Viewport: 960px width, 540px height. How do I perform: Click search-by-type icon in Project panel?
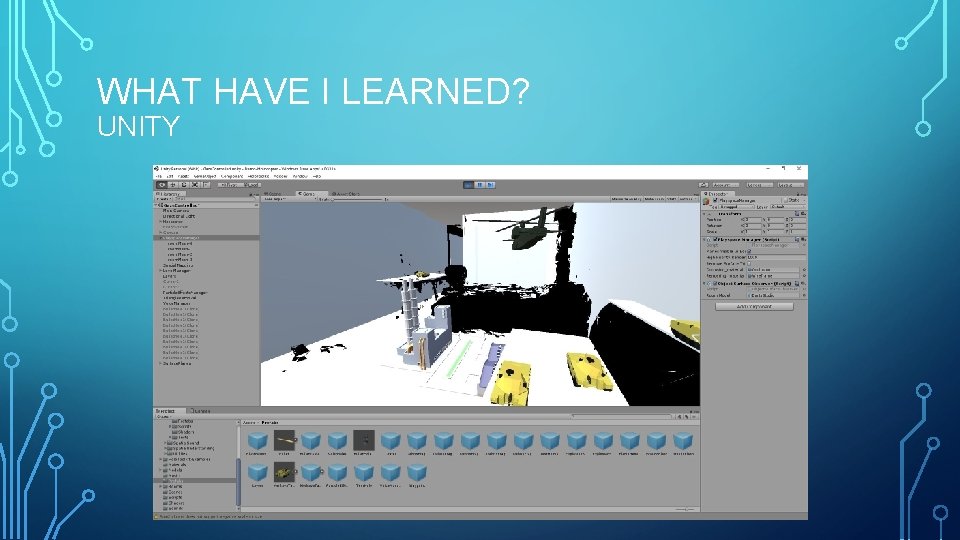pyautogui.click(x=679, y=416)
